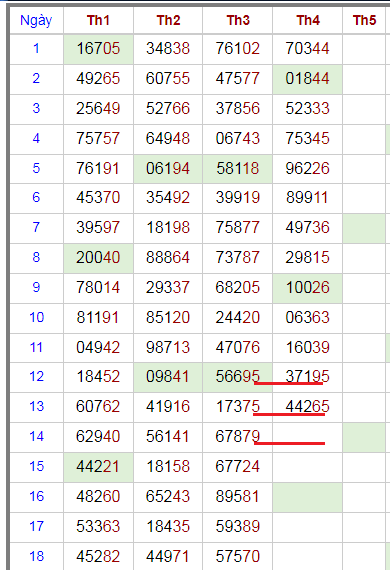
Task: Select highlighted cell 01844
Action: click(307, 79)
